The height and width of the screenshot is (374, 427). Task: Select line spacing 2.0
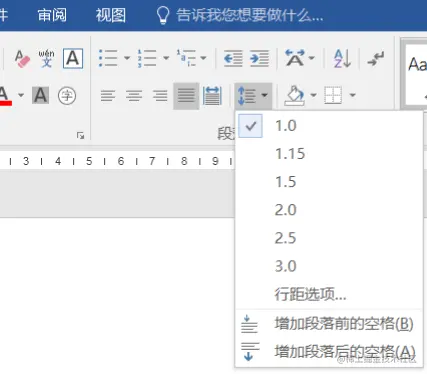click(x=329, y=210)
